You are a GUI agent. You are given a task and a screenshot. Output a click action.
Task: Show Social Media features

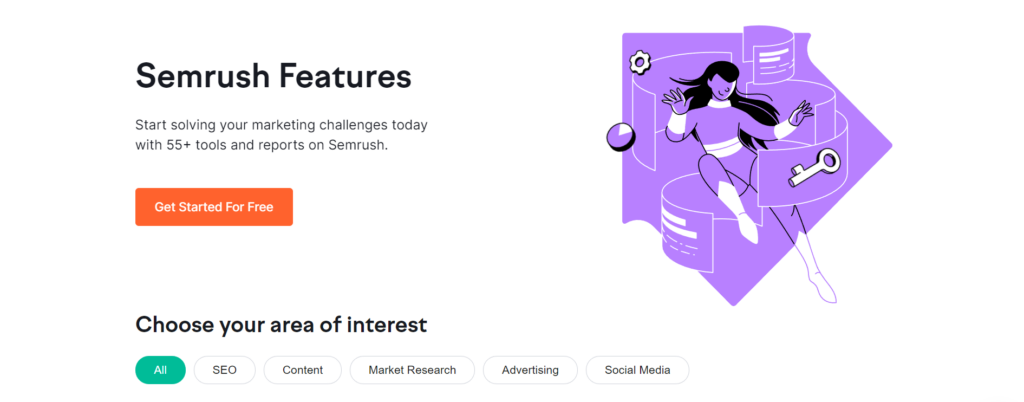637,370
